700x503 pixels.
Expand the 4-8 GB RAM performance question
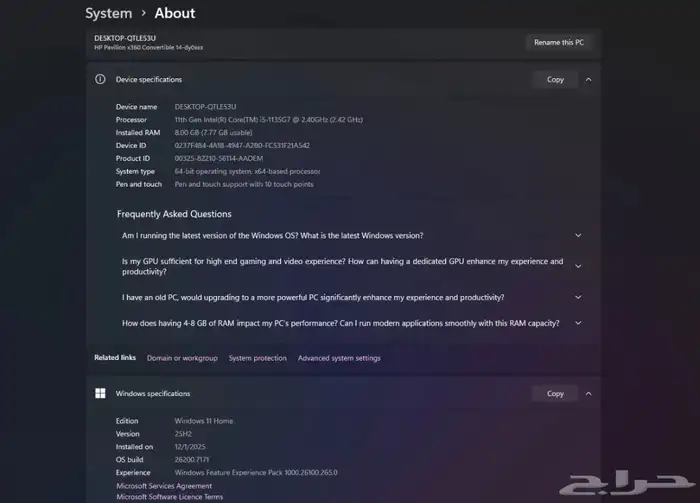pyautogui.click(x=578, y=323)
